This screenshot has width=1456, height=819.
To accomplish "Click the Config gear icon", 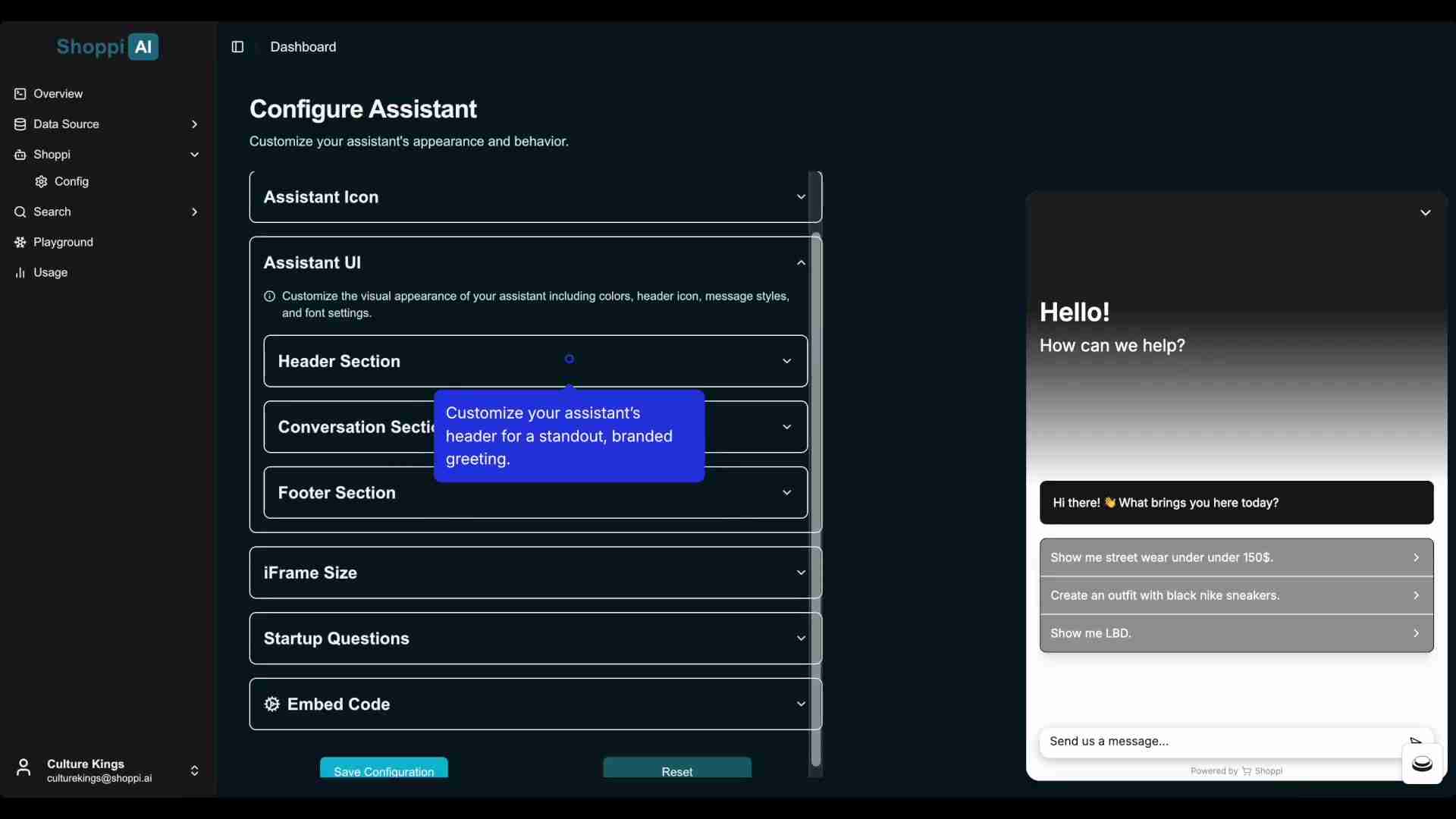I will pos(42,182).
